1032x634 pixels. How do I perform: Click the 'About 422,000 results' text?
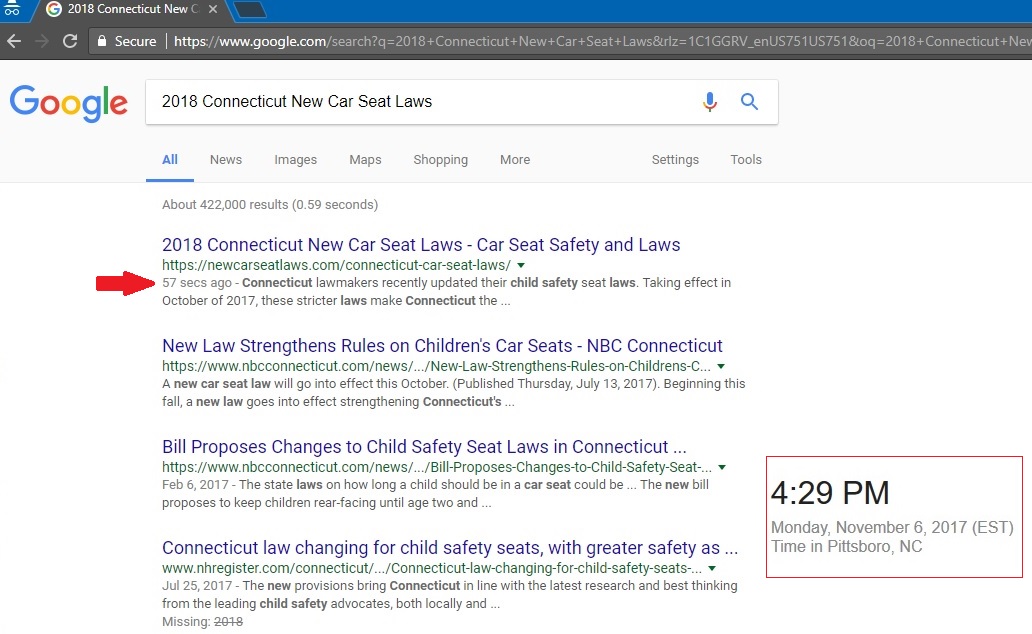pos(270,204)
